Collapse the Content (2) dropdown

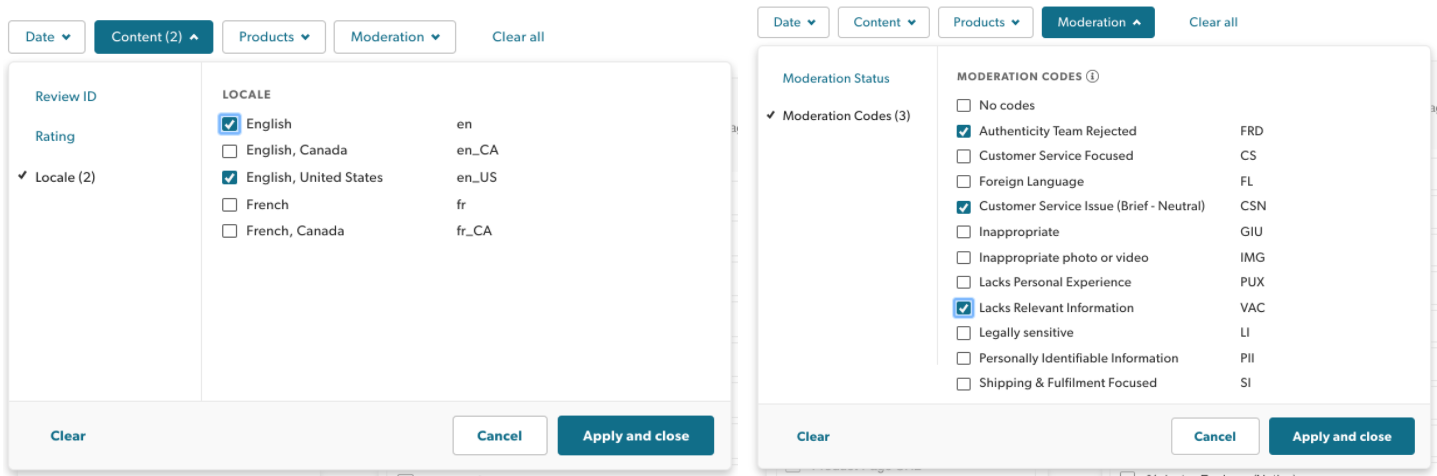154,37
